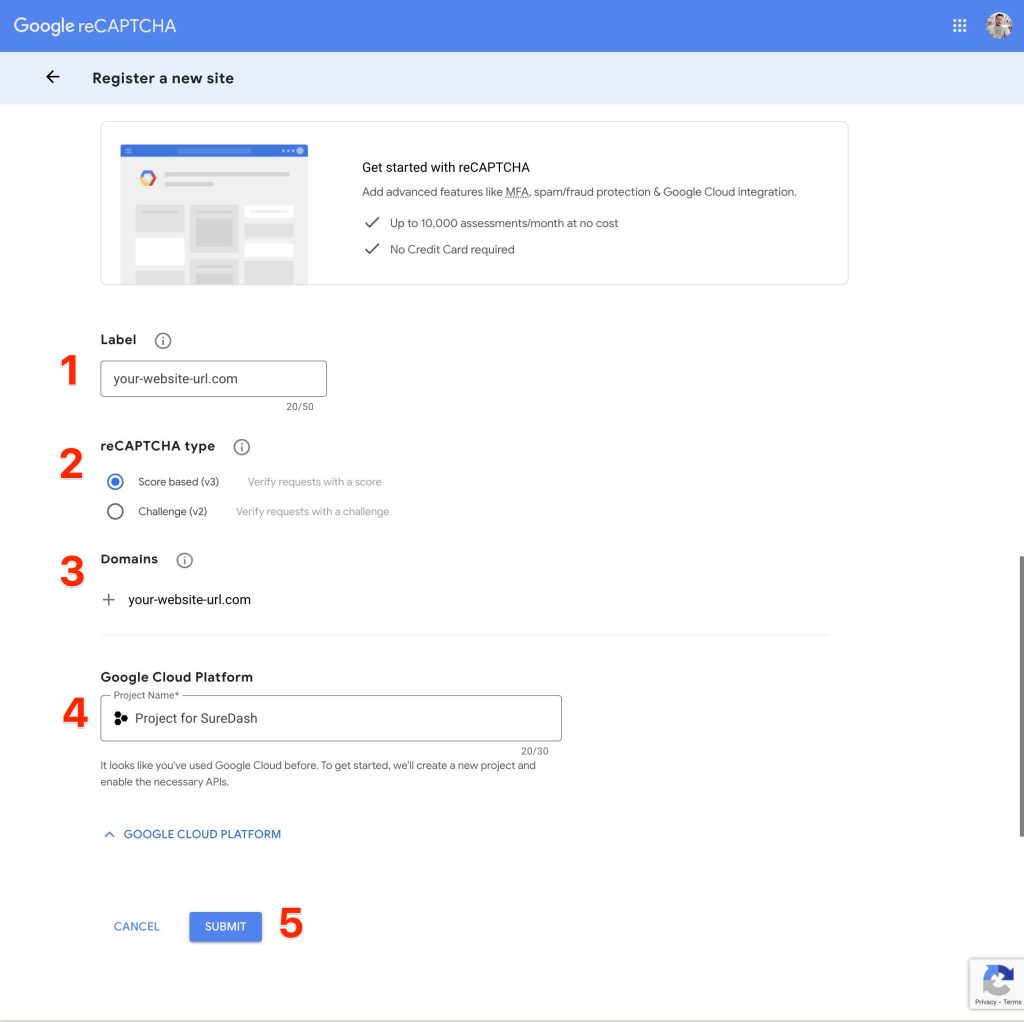Click the MFA abbreviation text

pyautogui.click(x=517, y=192)
